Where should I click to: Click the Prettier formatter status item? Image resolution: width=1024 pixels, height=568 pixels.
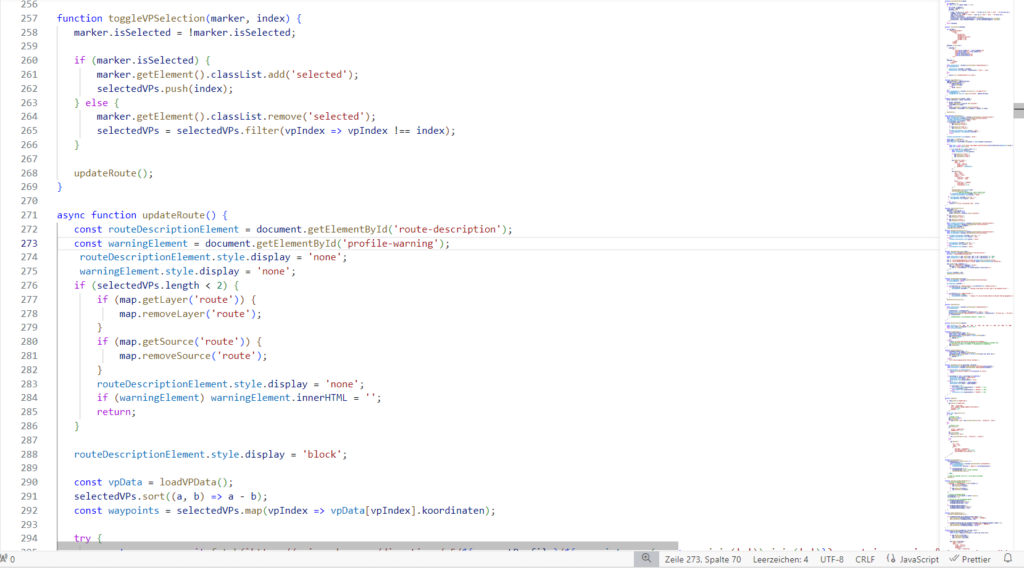(969, 559)
